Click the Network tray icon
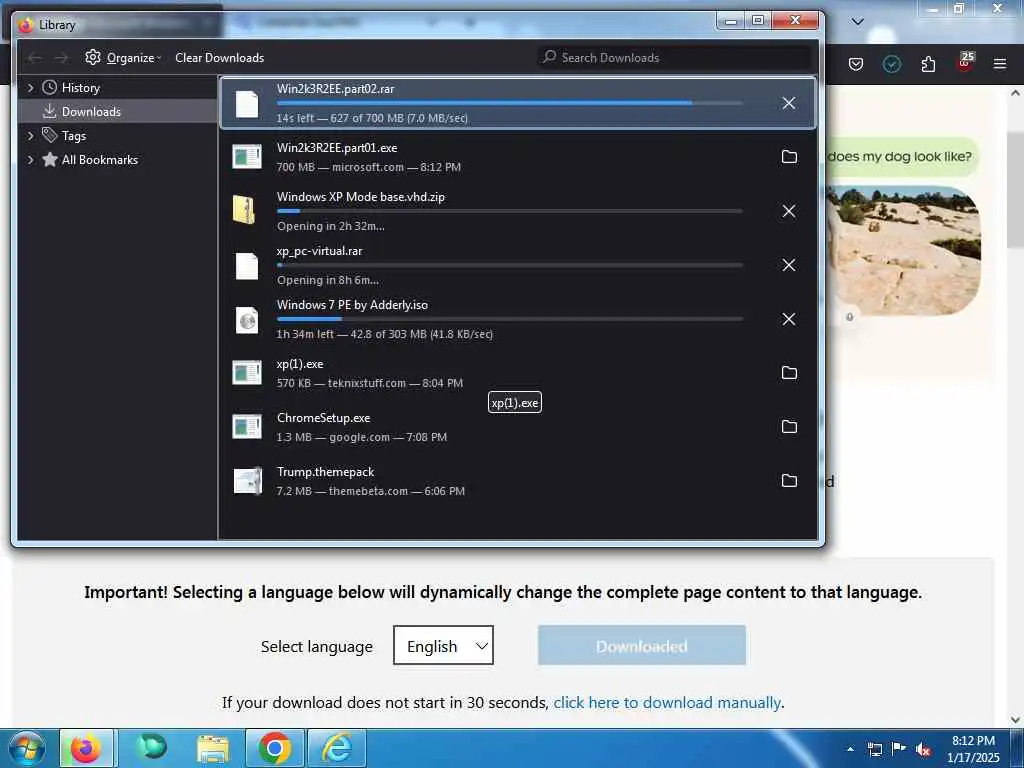 pyautogui.click(x=874, y=750)
